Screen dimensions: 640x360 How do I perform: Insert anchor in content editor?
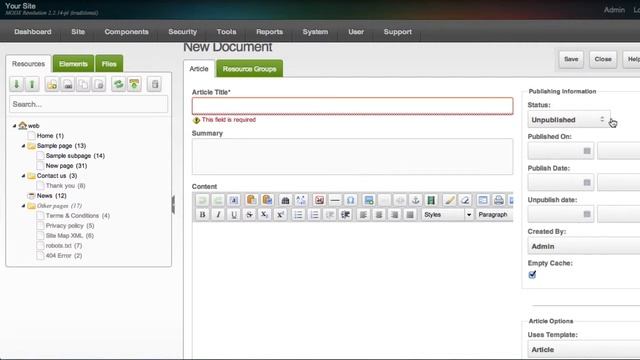click(415, 200)
